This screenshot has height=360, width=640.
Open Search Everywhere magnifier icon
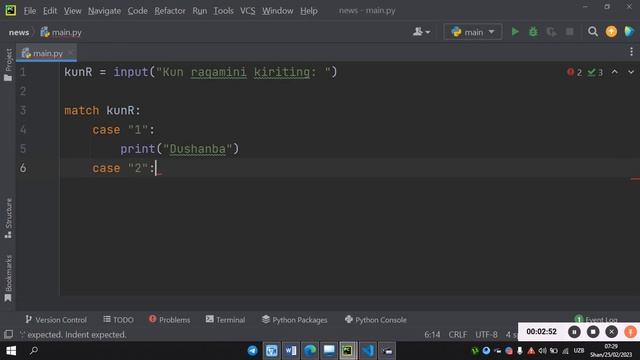[593, 32]
